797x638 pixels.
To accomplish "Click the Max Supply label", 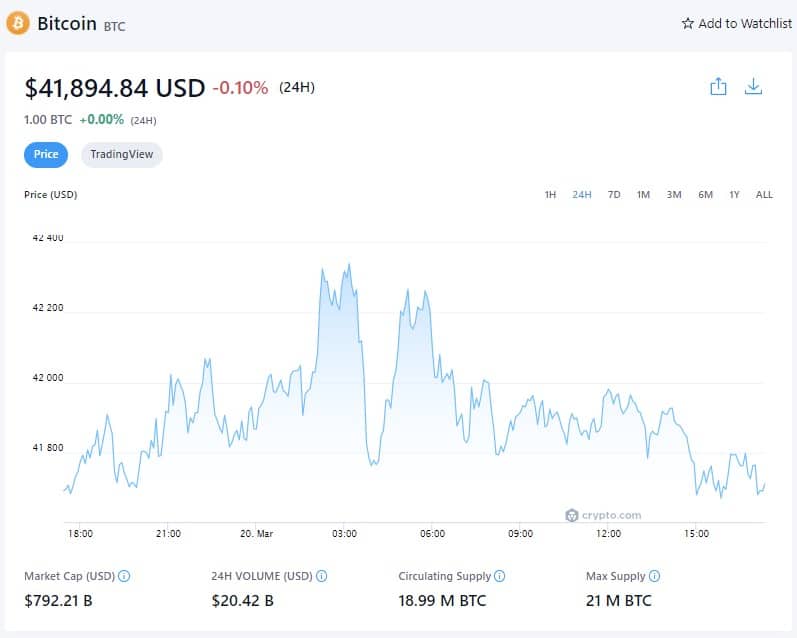I will tap(616, 576).
